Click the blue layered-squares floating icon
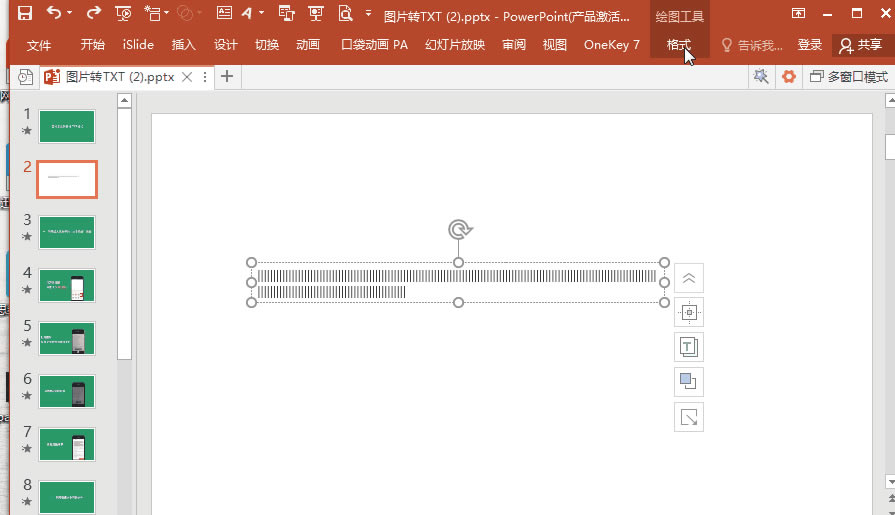This screenshot has height=515, width=895. point(689,382)
